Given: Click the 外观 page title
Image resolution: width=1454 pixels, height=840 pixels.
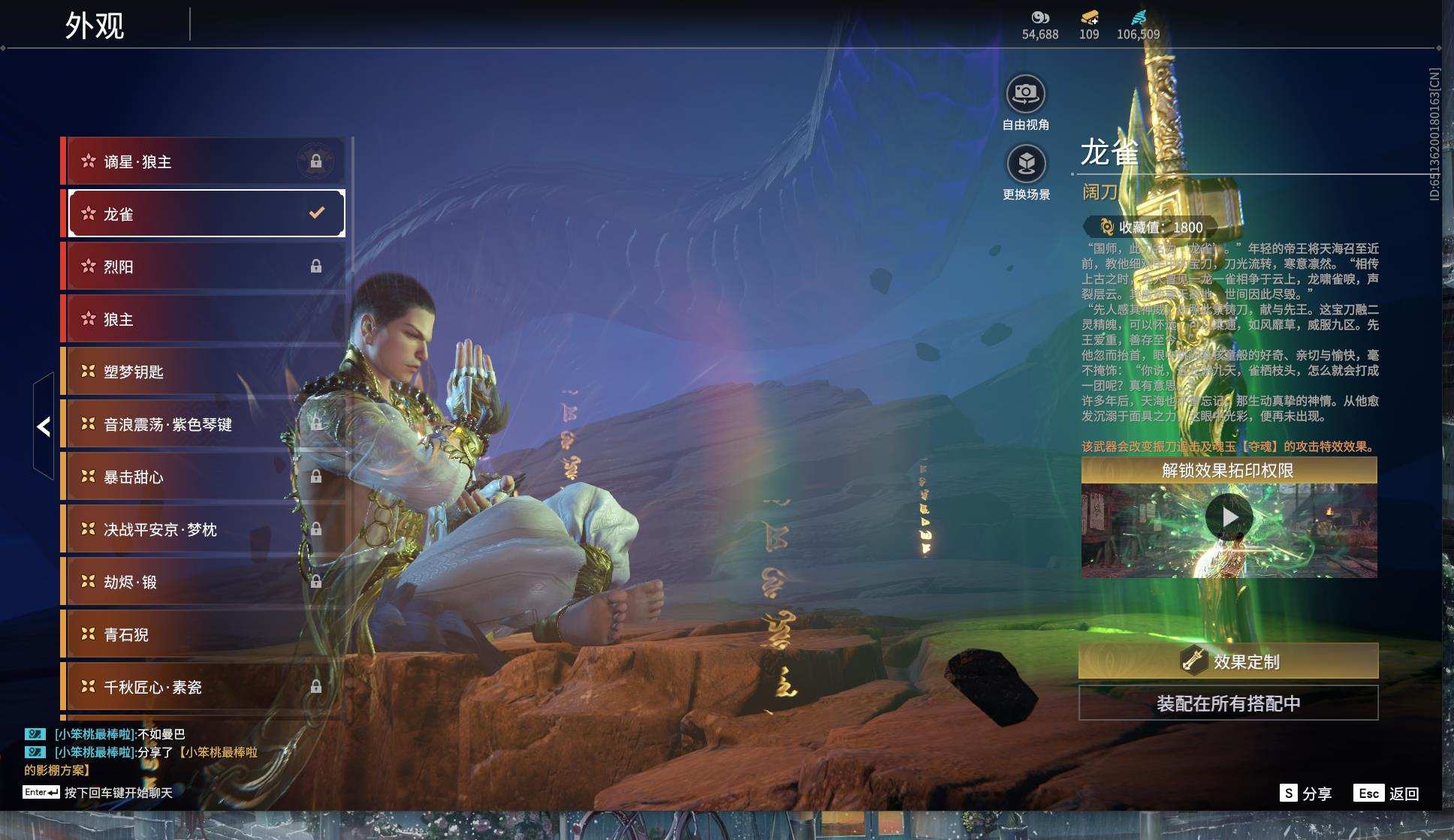Looking at the screenshot, I should pos(95,26).
